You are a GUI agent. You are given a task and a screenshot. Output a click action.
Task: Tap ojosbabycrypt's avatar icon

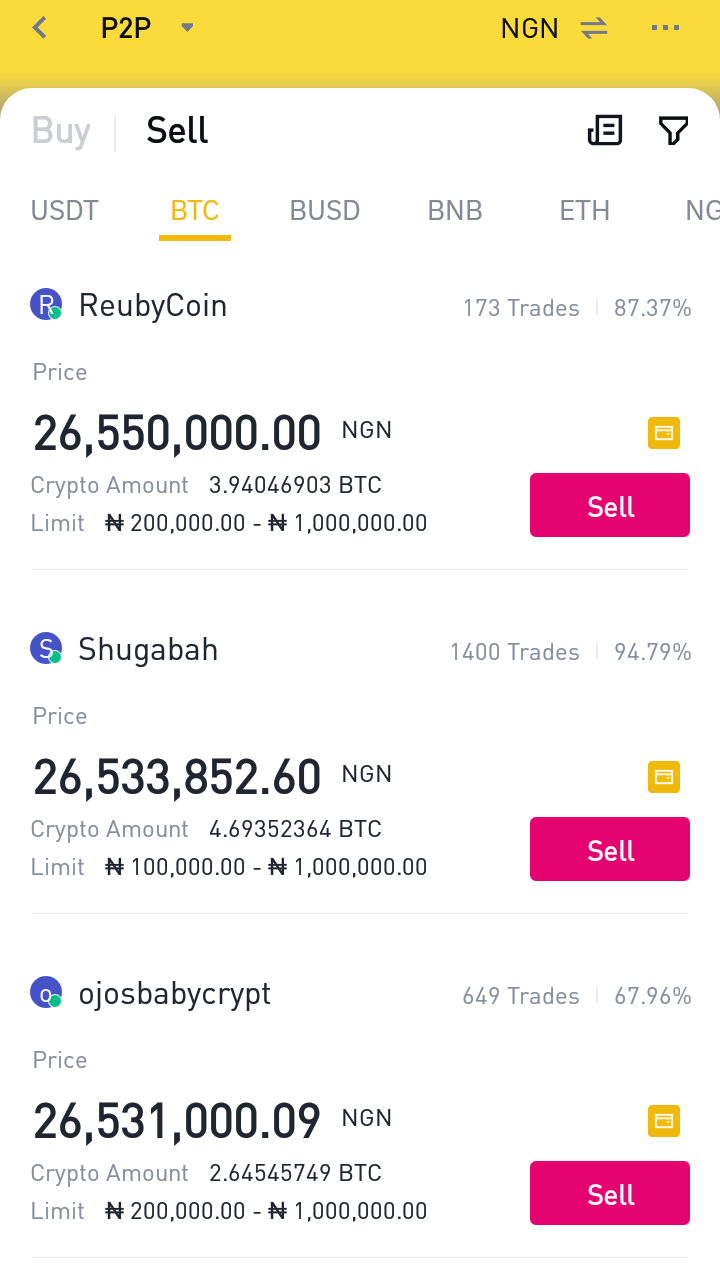tap(46, 993)
